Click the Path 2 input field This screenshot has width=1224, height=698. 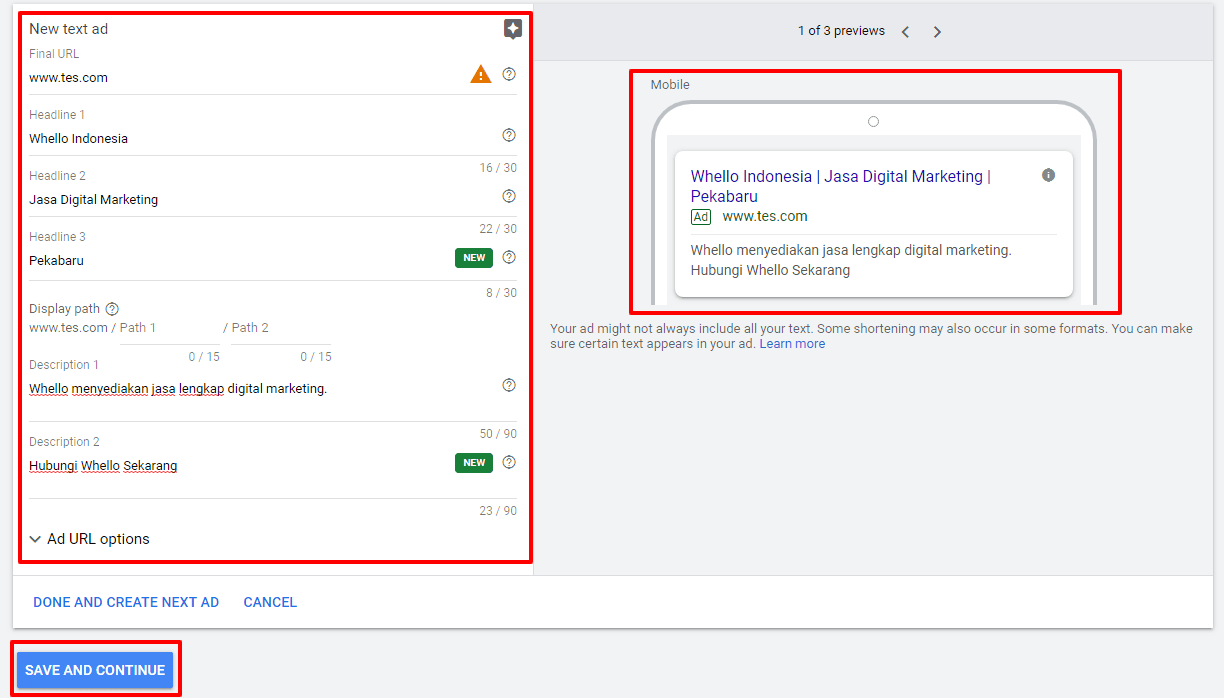click(280, 329)
